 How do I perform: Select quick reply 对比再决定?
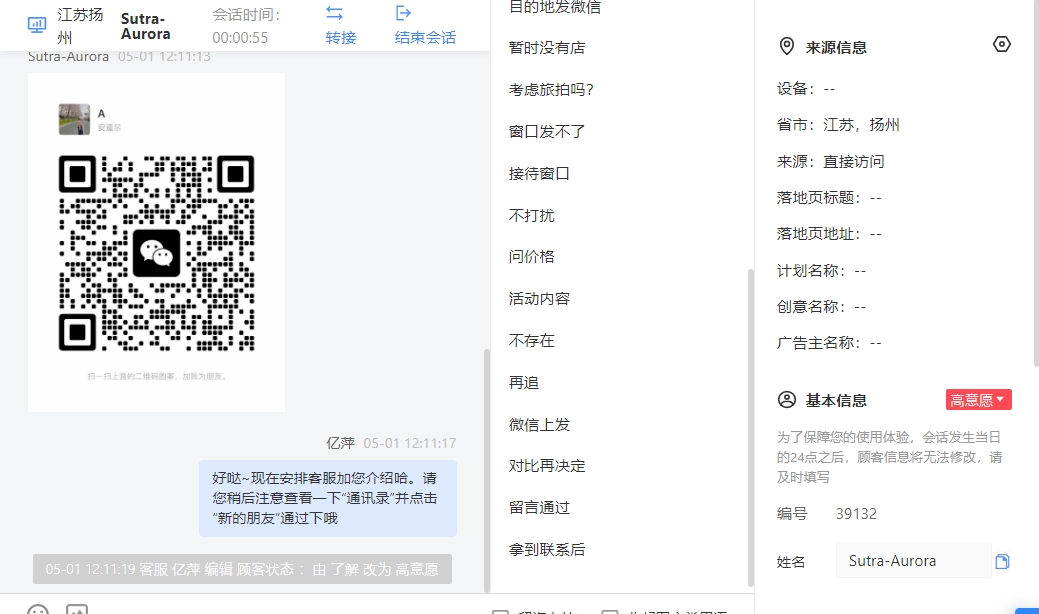[x=547, y=466]
